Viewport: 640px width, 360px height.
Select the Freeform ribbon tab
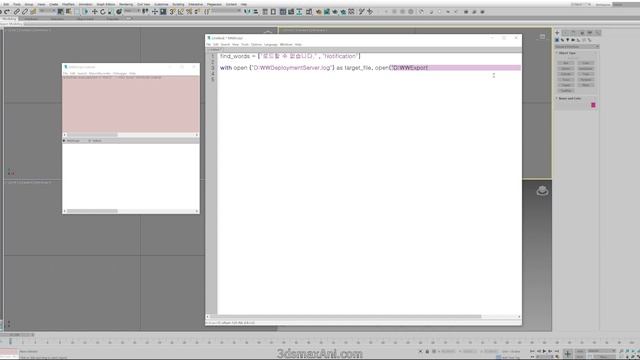coord(31,19)
